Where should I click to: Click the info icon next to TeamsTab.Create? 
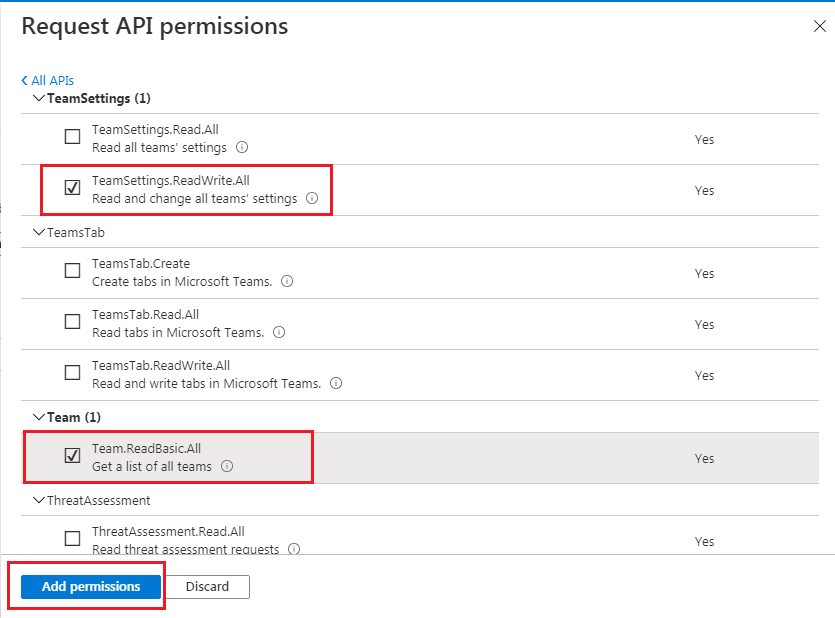click(287, 282)
